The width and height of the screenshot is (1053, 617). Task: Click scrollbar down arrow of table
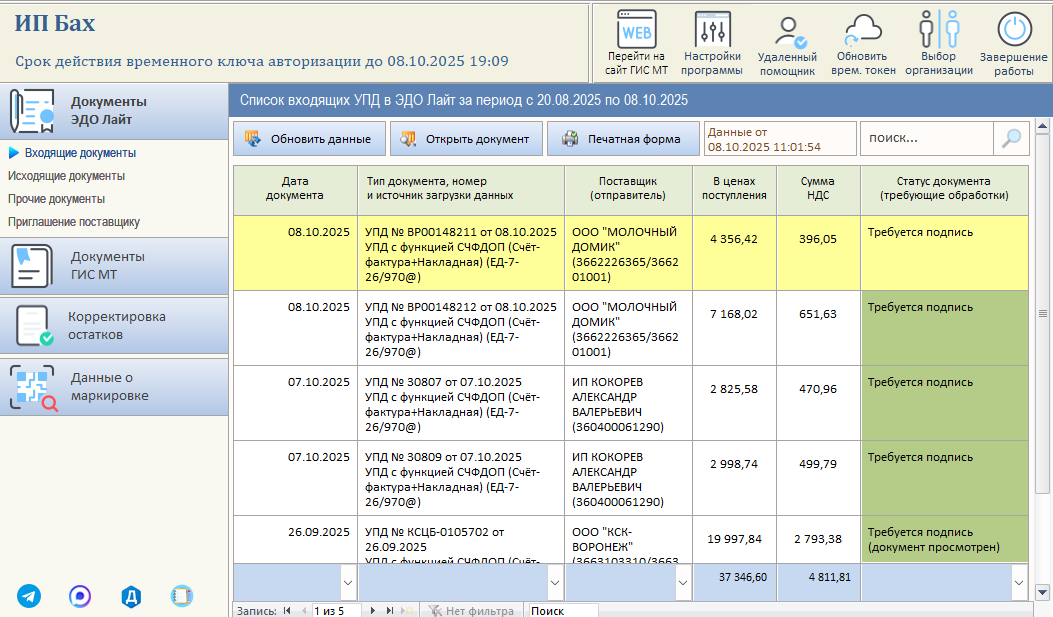pos(1042,592)
